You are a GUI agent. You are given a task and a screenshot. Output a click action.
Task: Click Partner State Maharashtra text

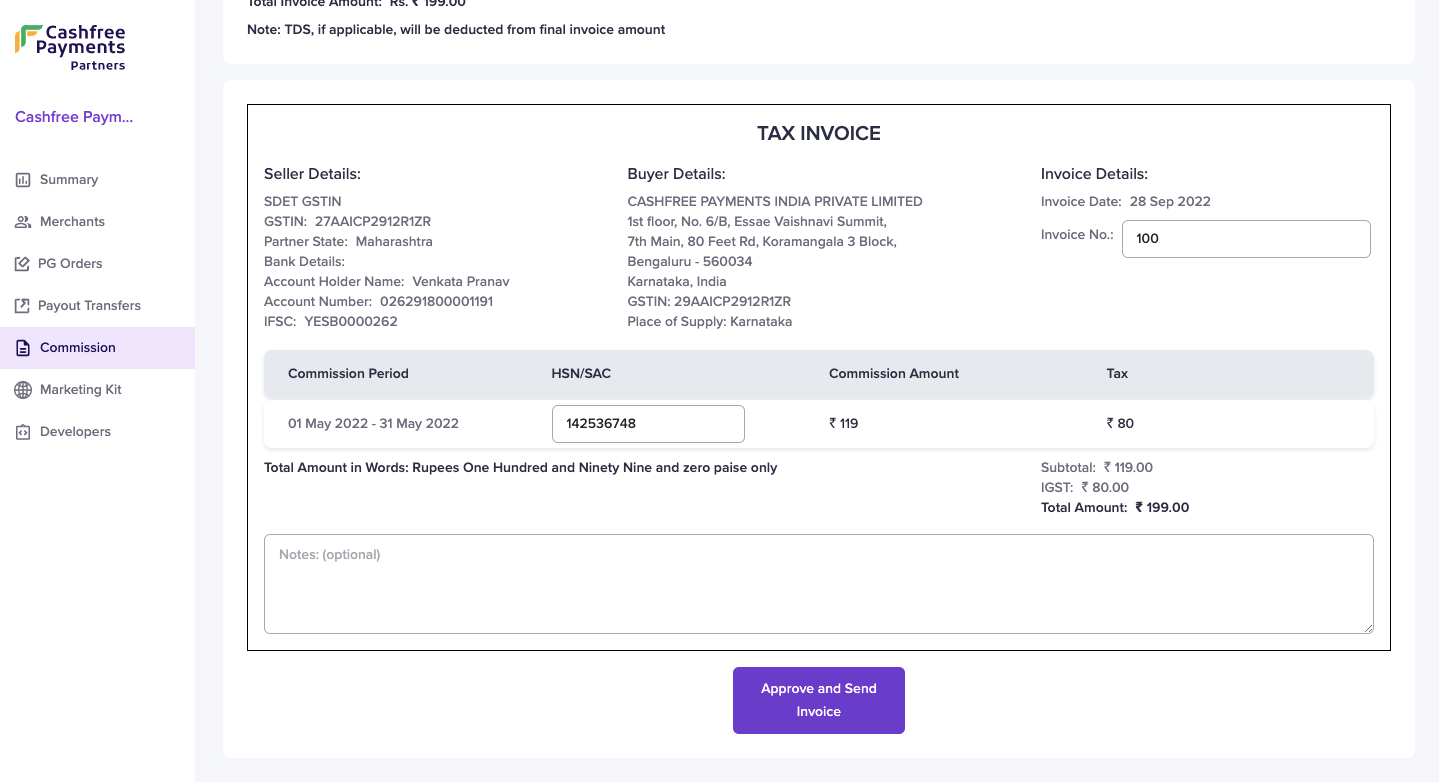coord(348,242)
